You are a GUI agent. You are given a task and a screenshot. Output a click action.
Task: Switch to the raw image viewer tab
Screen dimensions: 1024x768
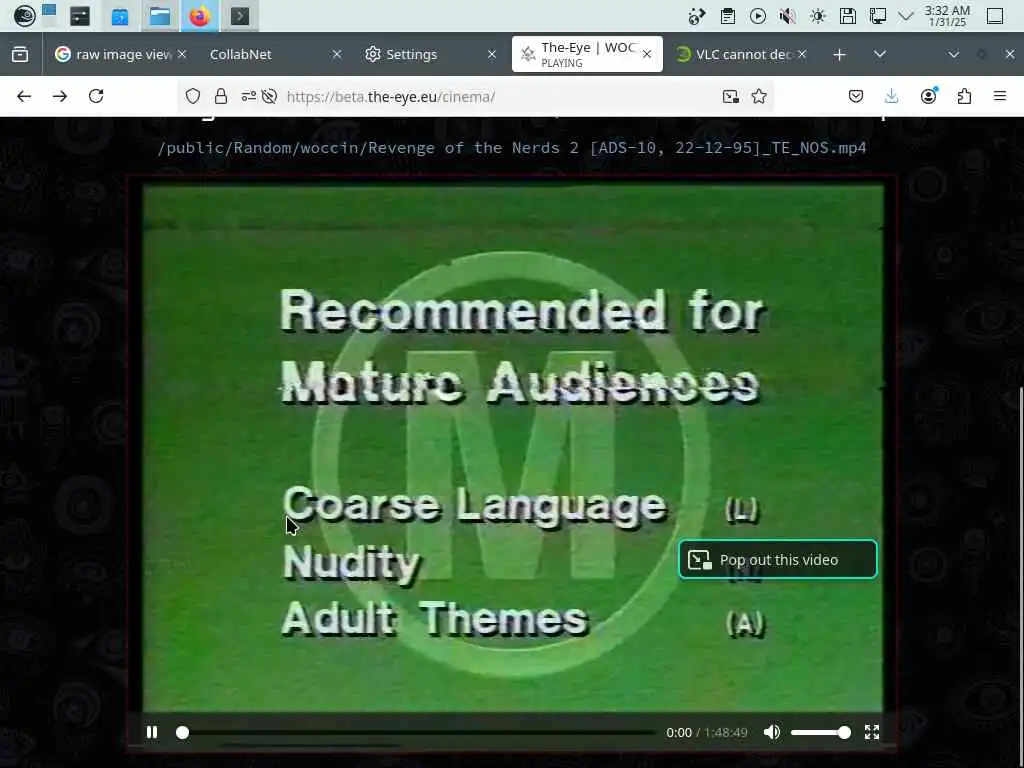(x=121, y=54)
